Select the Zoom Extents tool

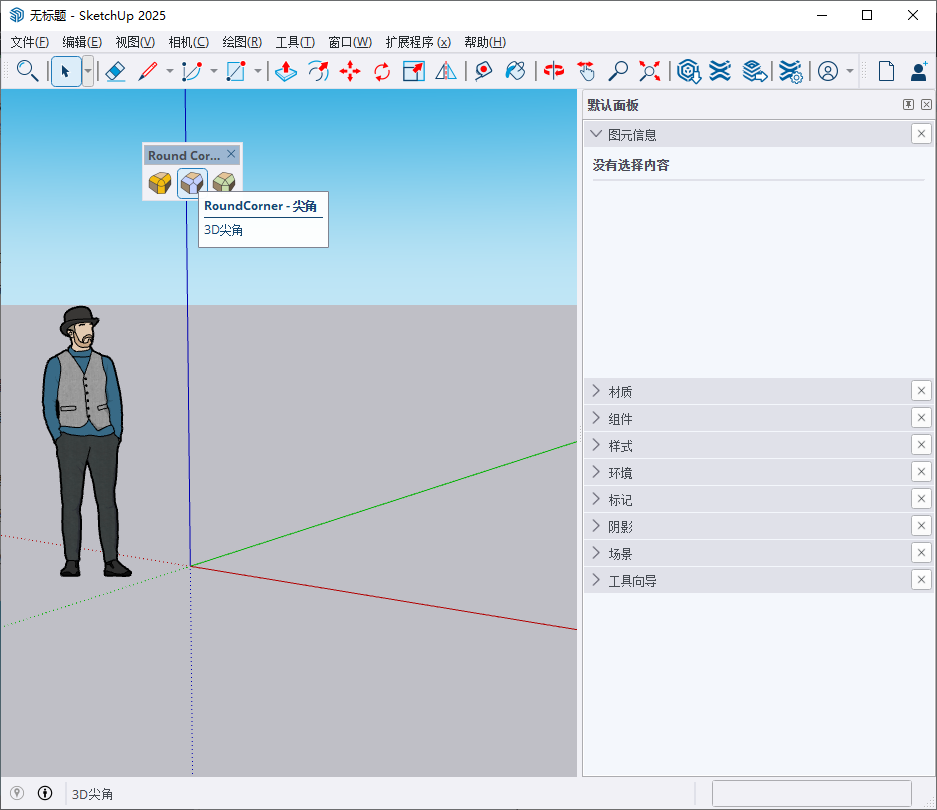coord(649,71)
